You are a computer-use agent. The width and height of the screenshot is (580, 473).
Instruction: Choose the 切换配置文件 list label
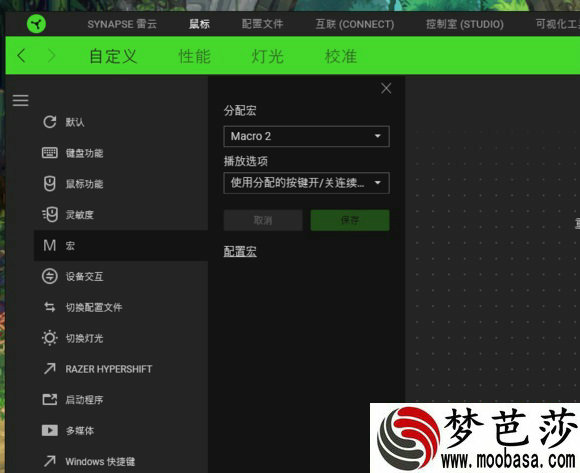point(94,307)
